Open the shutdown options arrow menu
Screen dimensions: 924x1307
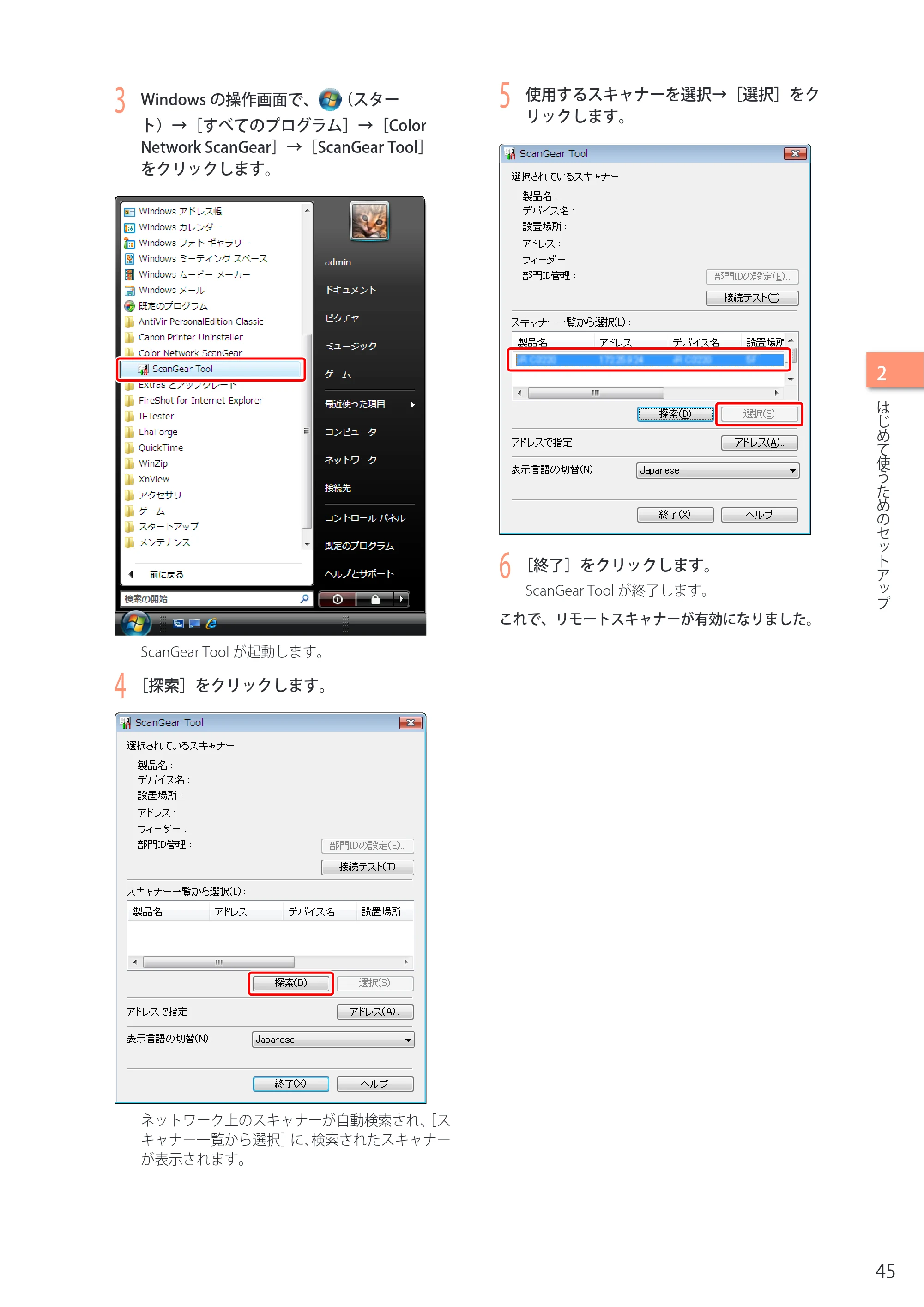(402, 599)
